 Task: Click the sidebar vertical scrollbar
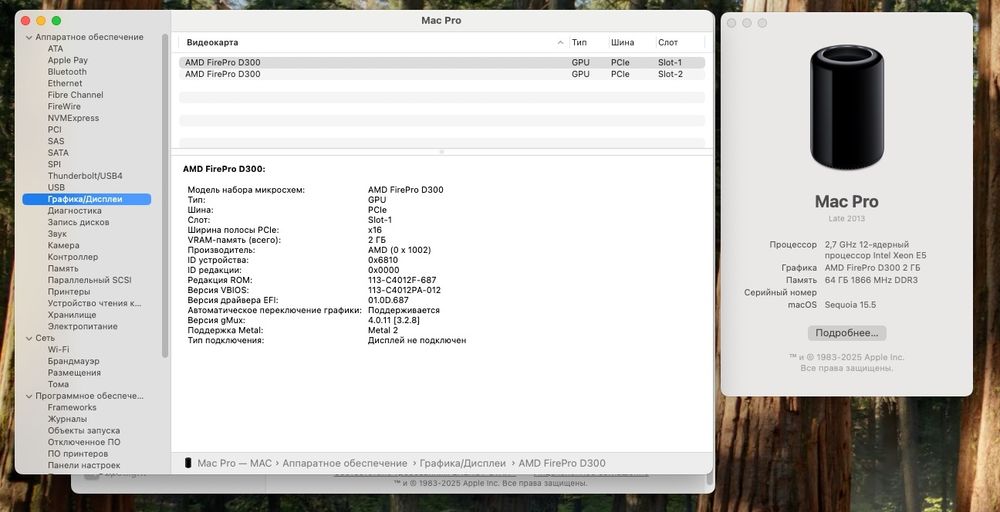[x=165, y=194]
